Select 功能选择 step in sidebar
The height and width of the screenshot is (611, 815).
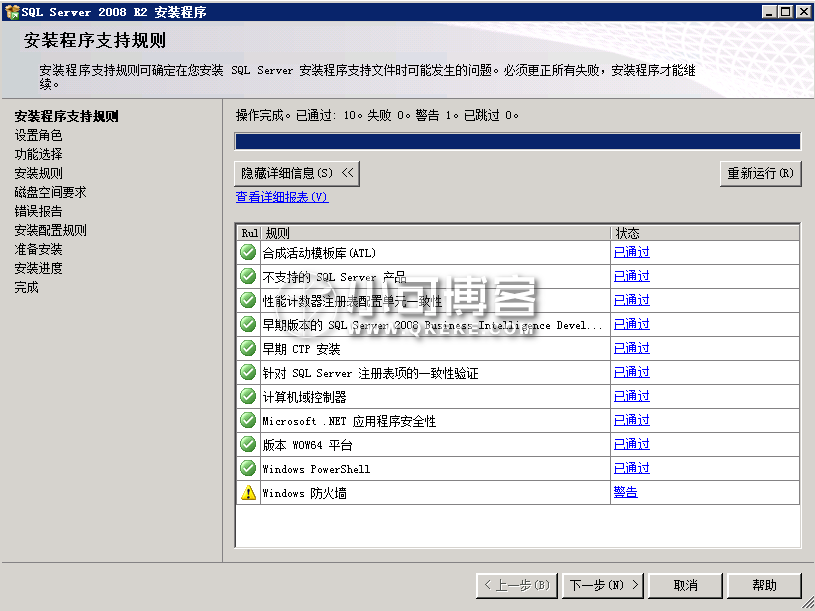tap(38, 154)
